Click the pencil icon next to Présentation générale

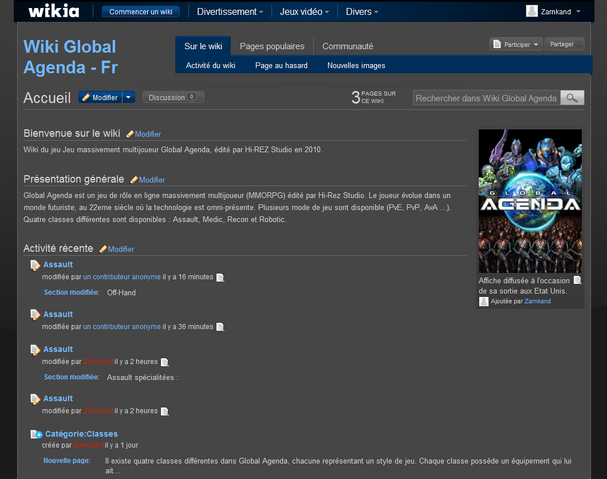coord(134,180)
